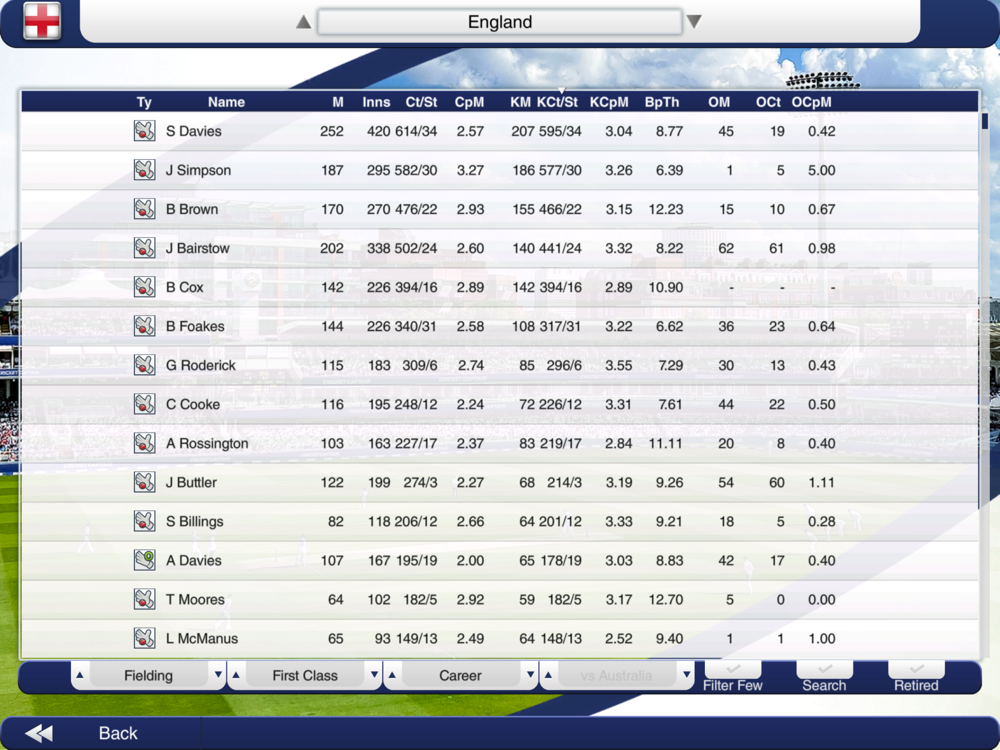Select player name J Bairstow
The height and width of the screenshot is (750, 1000).
pos(198,248)
